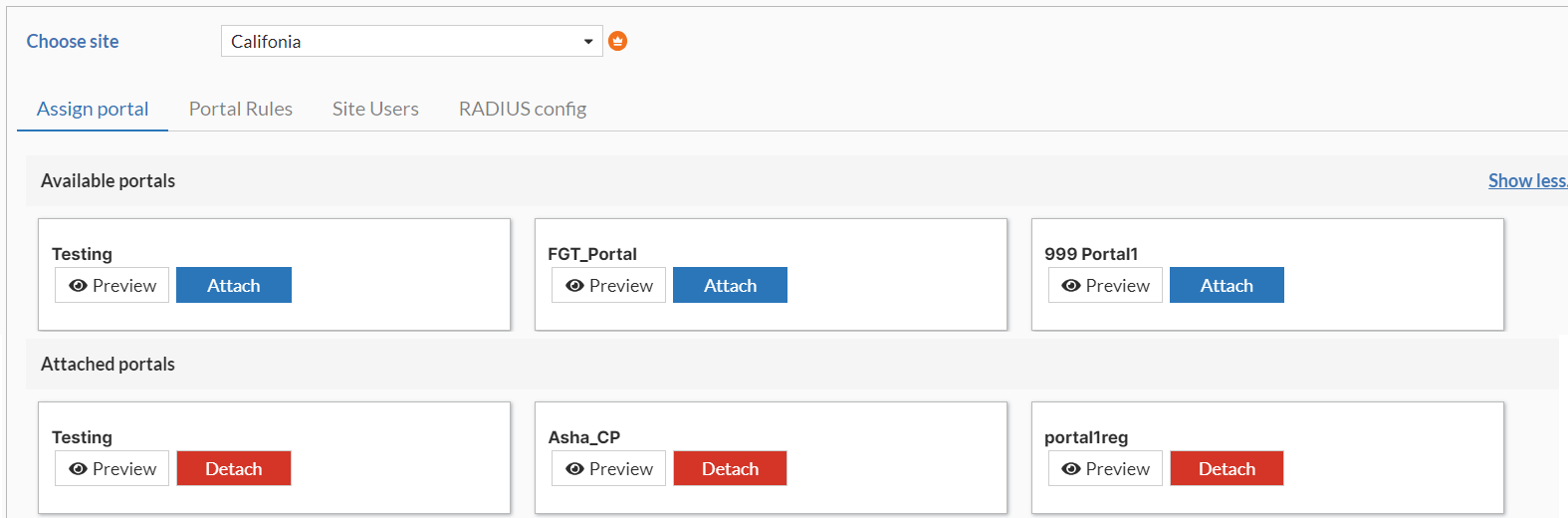
Task: Detach the Asha_CP portal
Action: [x=730, y=468]
